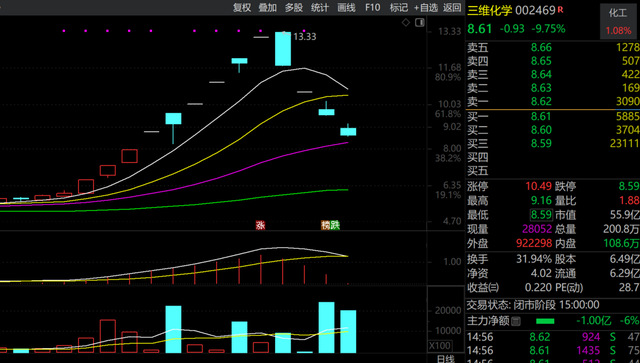Select the 多股 menu item
The height and width of the screenshot is (363, 640).
pos(294,7)
